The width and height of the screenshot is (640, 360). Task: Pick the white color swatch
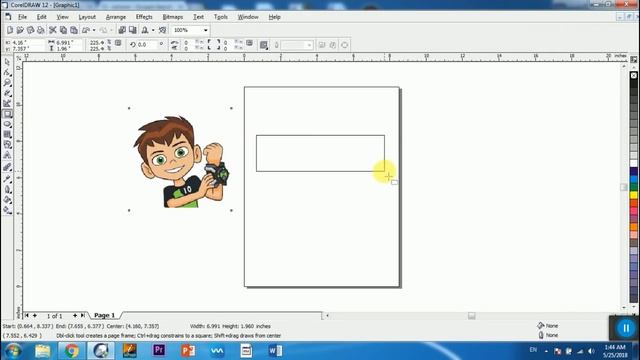click(x=633, y=163)
